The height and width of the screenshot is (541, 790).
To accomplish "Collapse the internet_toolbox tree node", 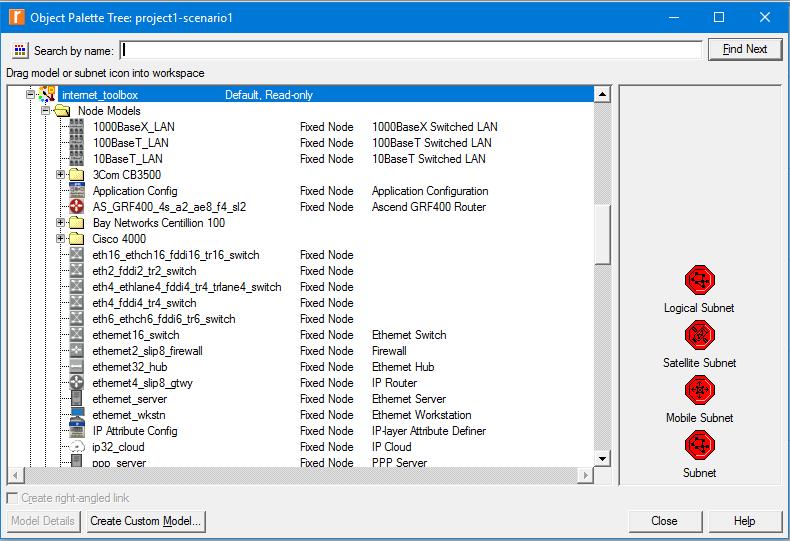I will click(x=31, y=94).
